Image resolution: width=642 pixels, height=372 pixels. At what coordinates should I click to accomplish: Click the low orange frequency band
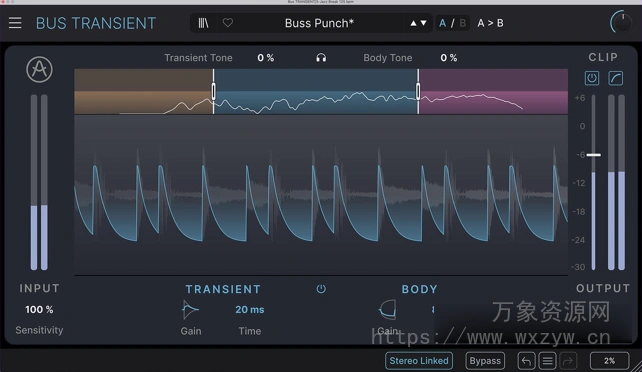tap(143, 91)
